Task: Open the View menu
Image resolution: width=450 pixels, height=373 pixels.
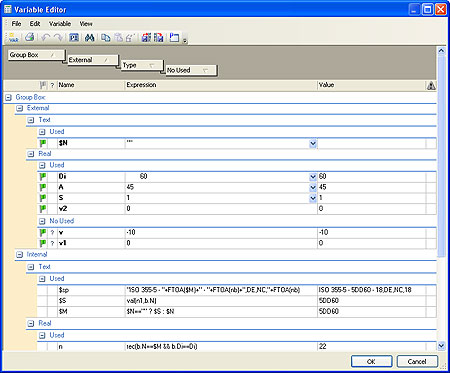Action: pos(86,24)
